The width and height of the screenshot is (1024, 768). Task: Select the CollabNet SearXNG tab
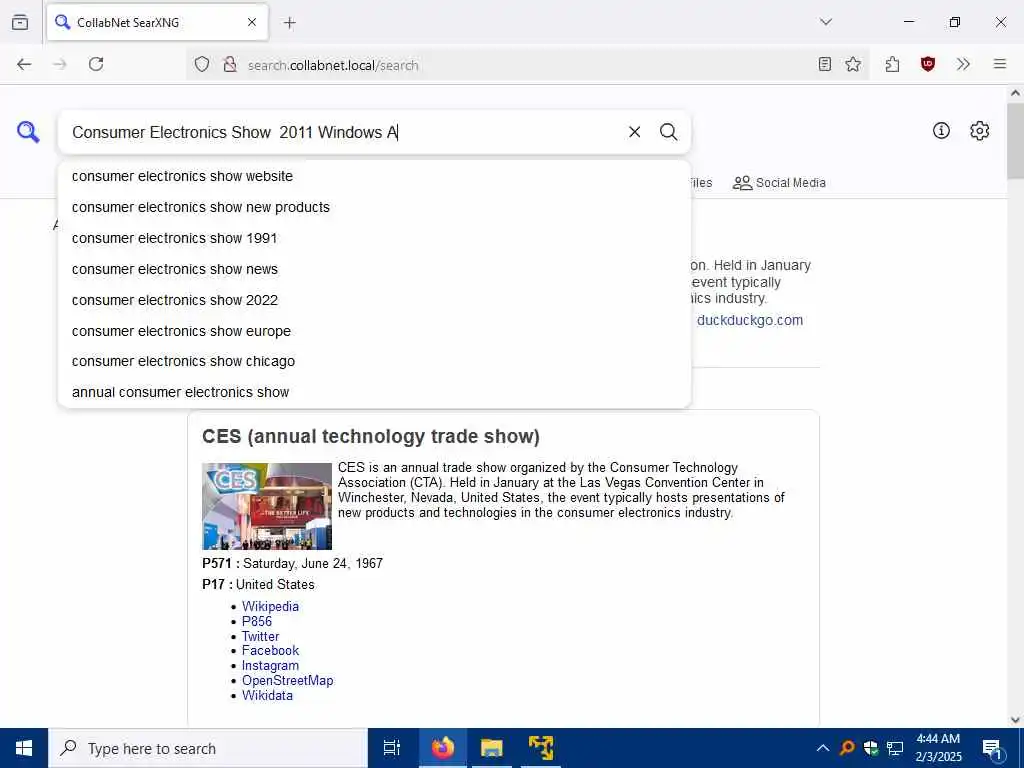[x=157, y=22]
